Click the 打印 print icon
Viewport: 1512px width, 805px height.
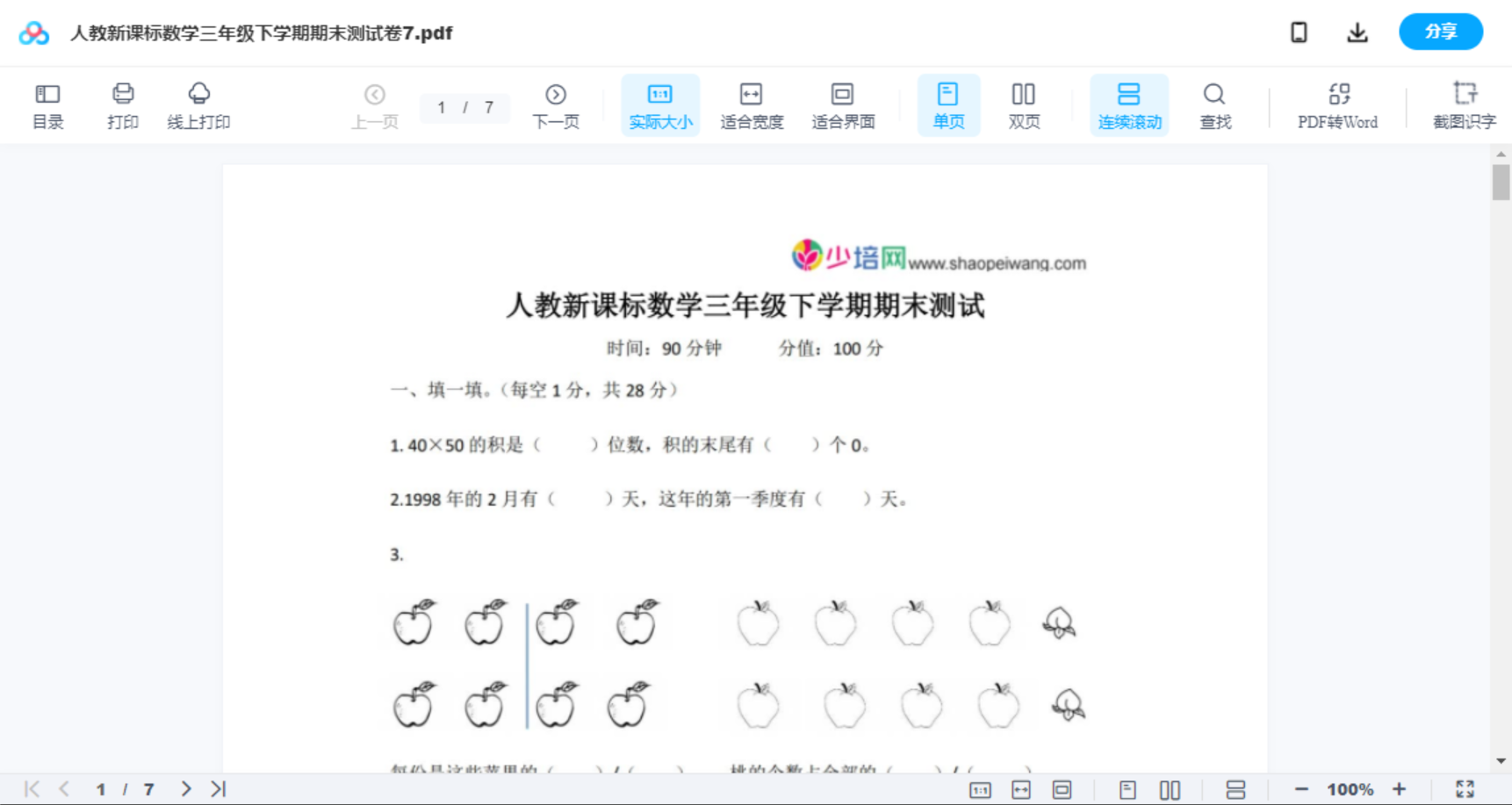point(122,104)
